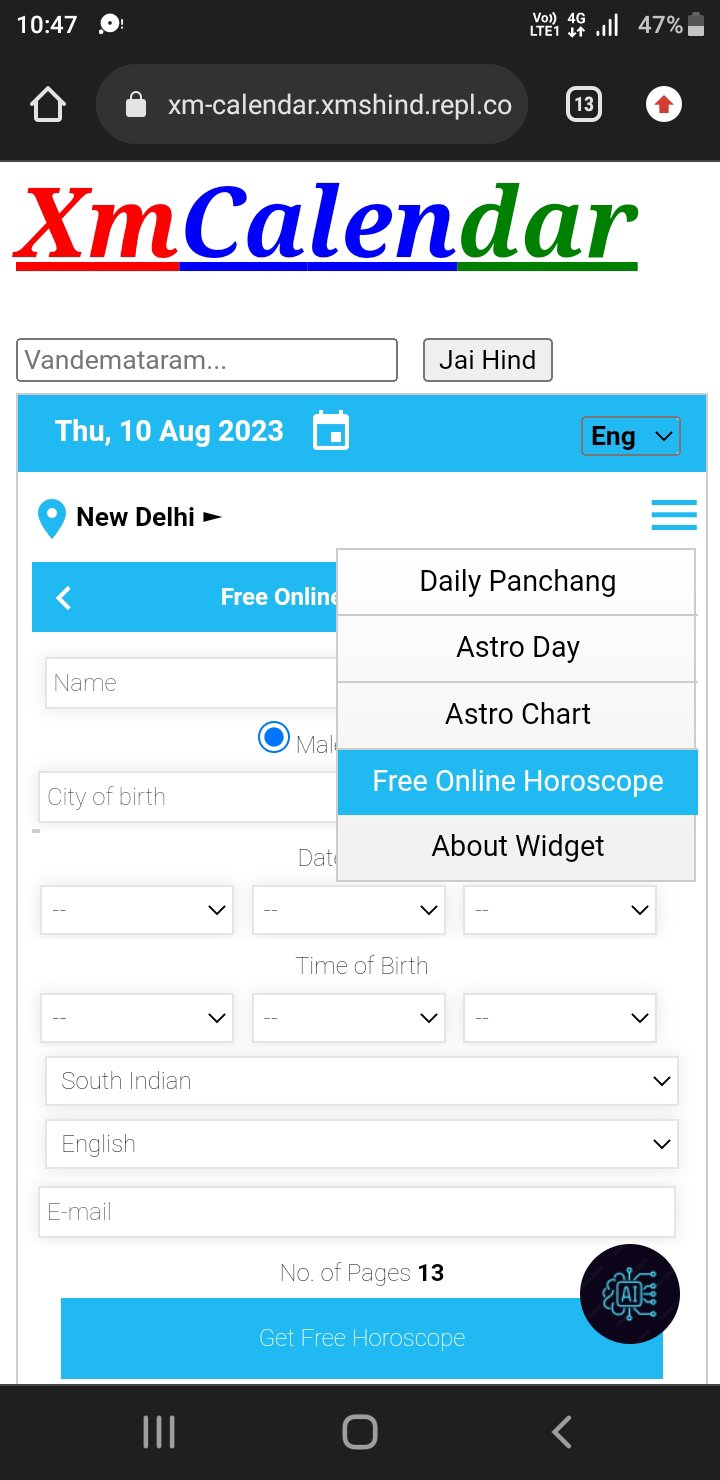Open the AI chatbot floating icon
The width and height of the screenshot is (720, 1480).
pyautogui.click(x=629, y=1294)
